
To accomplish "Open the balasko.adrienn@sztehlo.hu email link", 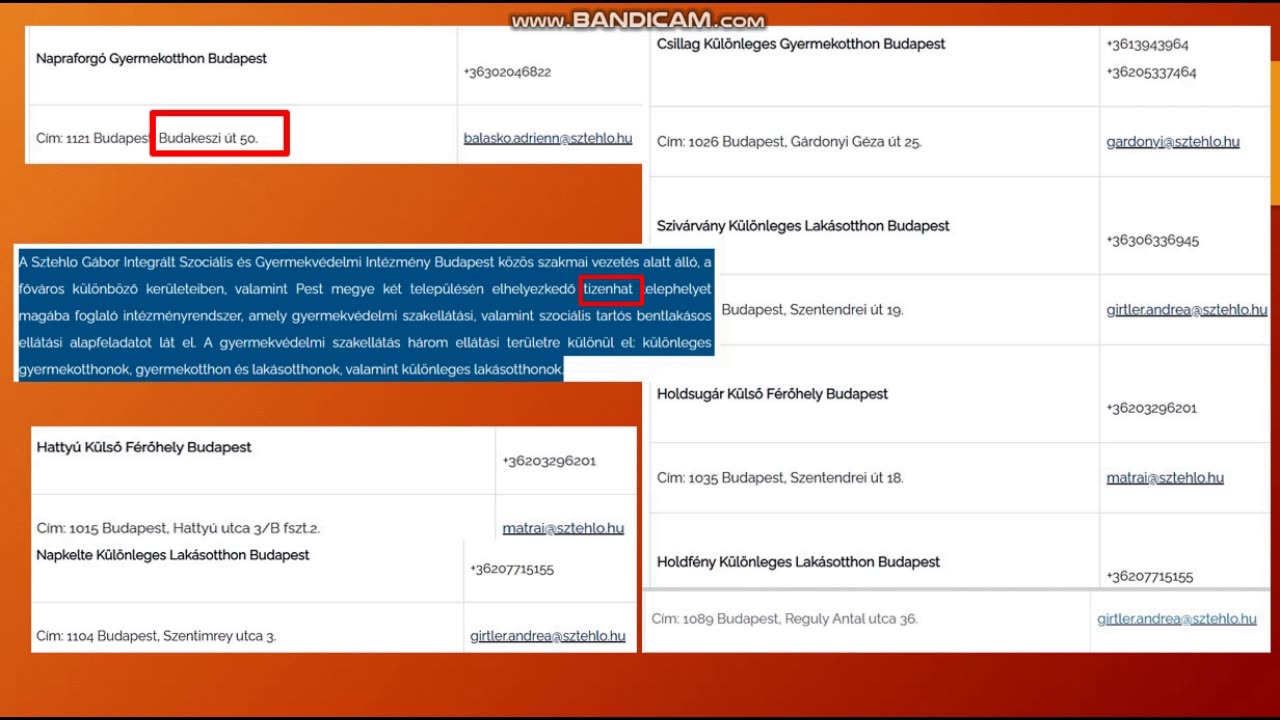I will pos(548,138).
